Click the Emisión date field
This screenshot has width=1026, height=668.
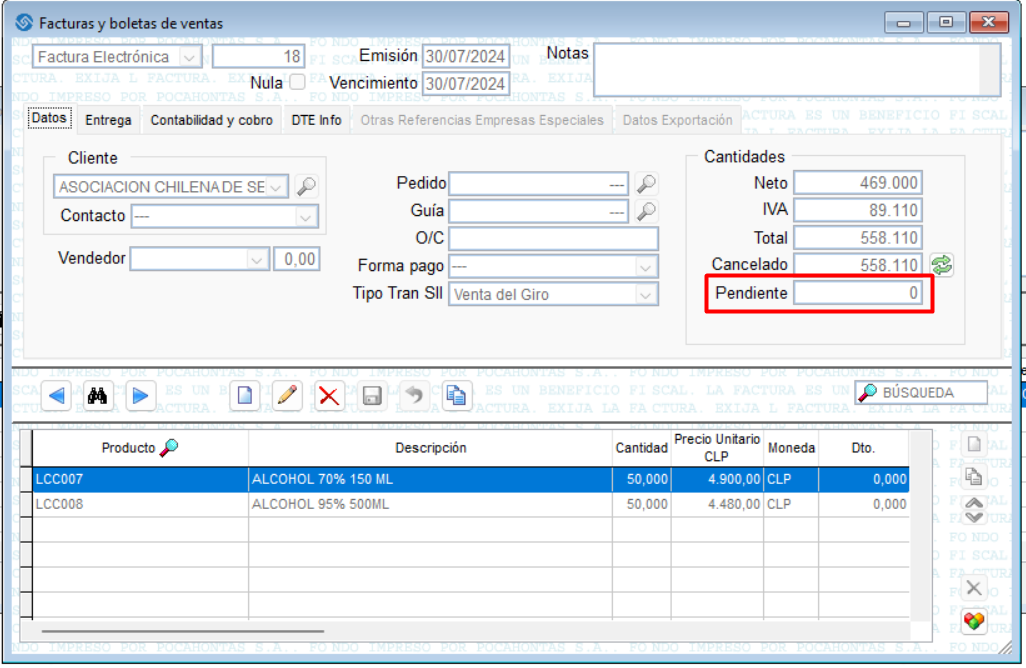465,56
